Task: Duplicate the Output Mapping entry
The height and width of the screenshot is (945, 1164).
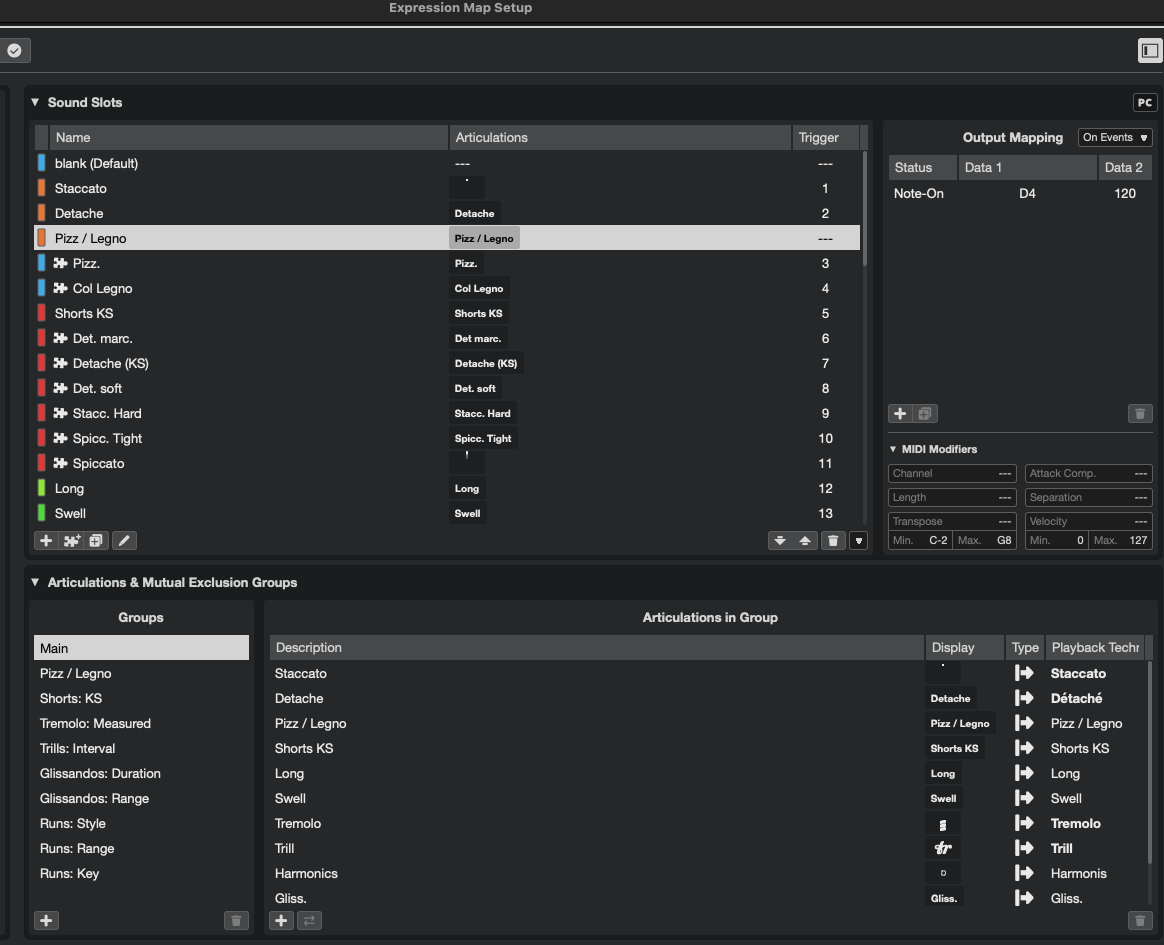Action: (924, 413)
